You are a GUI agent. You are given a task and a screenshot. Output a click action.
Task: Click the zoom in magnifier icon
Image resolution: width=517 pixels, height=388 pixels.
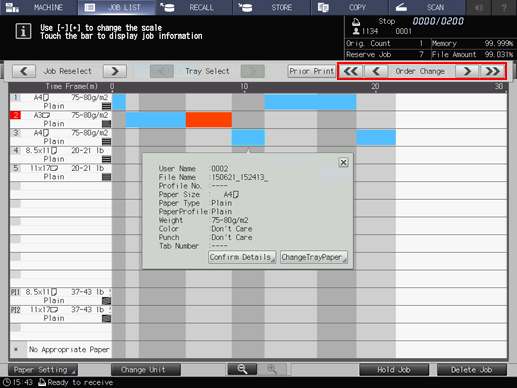coord(272,369)
